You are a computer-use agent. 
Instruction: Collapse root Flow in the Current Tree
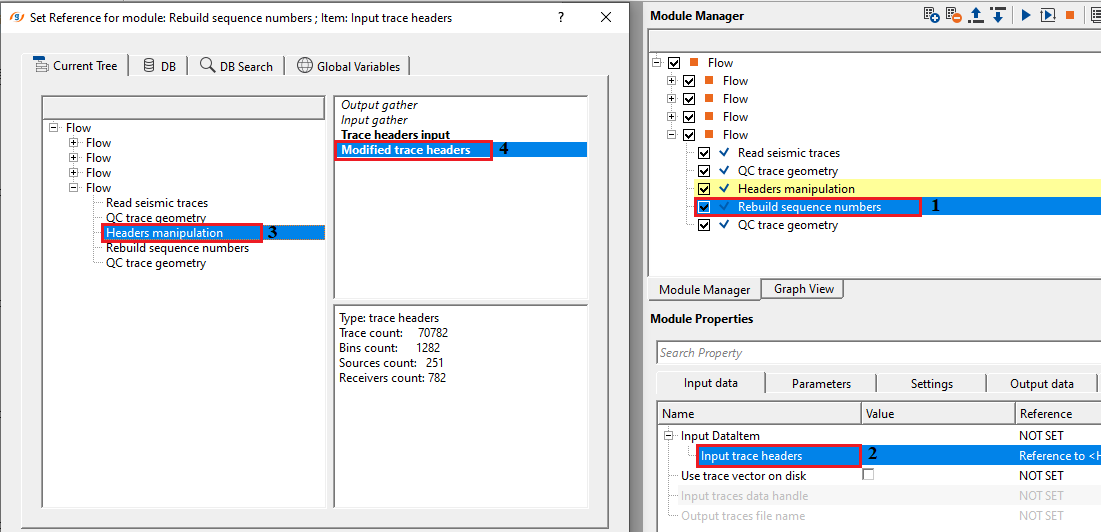tap(53, 128)
